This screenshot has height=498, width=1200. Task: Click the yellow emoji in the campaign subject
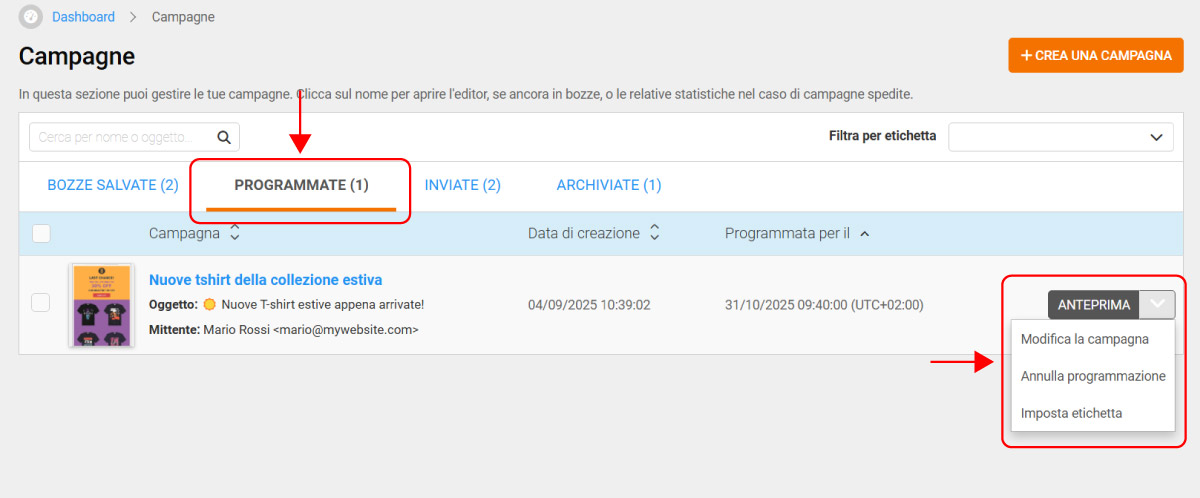(209, 304)
